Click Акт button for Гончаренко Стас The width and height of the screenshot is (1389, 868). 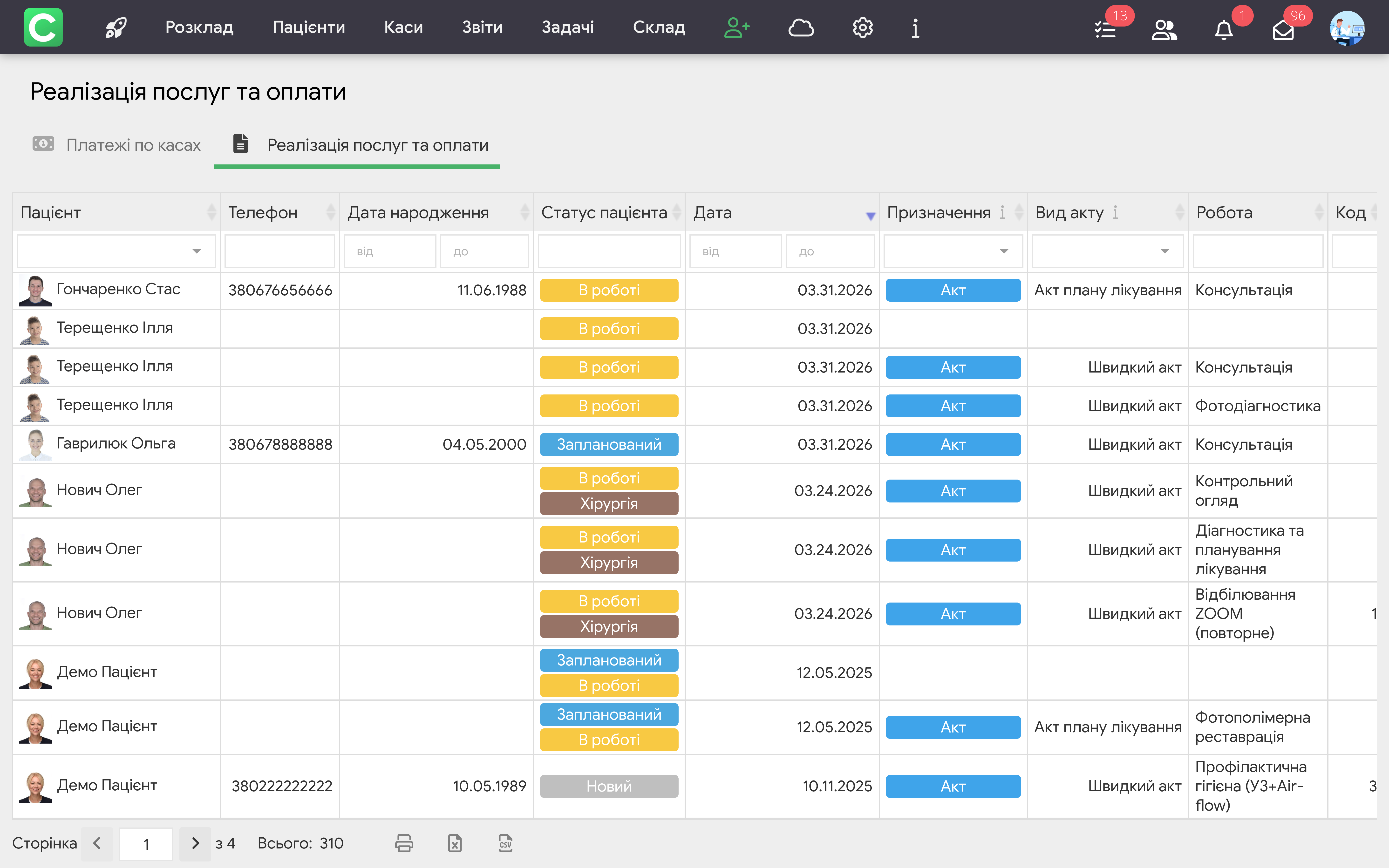pyautogui.click(x=953, y=290)
